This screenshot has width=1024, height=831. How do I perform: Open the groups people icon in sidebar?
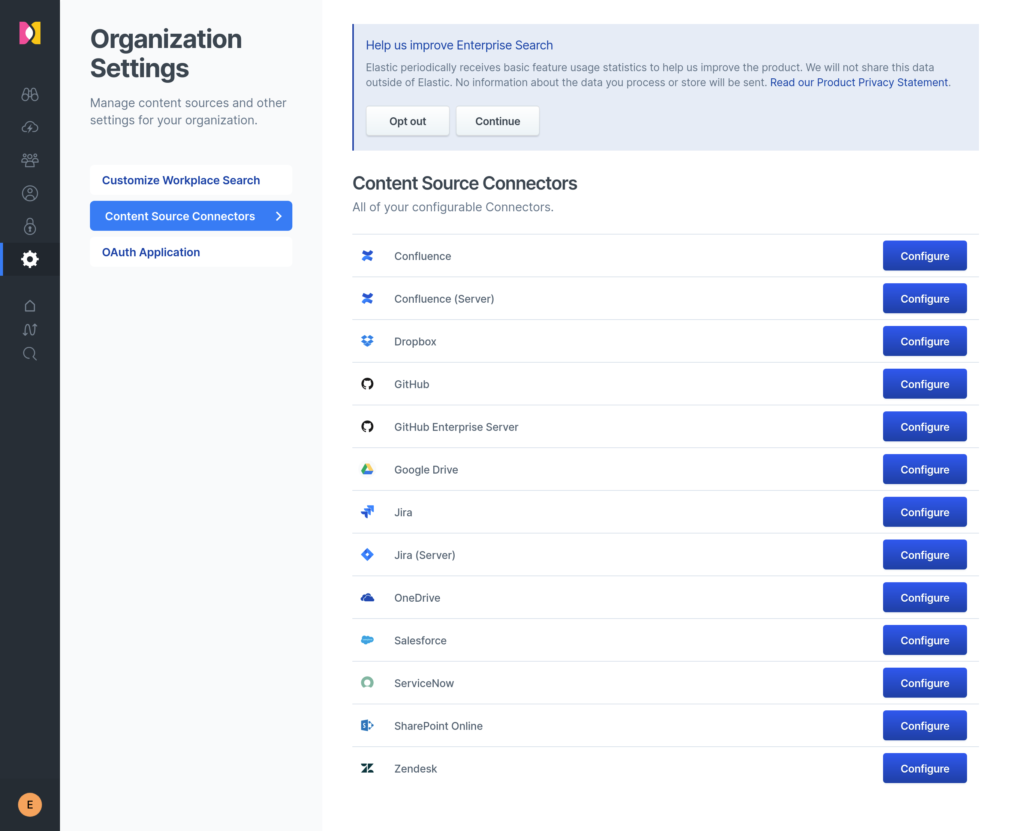tap(29, 160)
